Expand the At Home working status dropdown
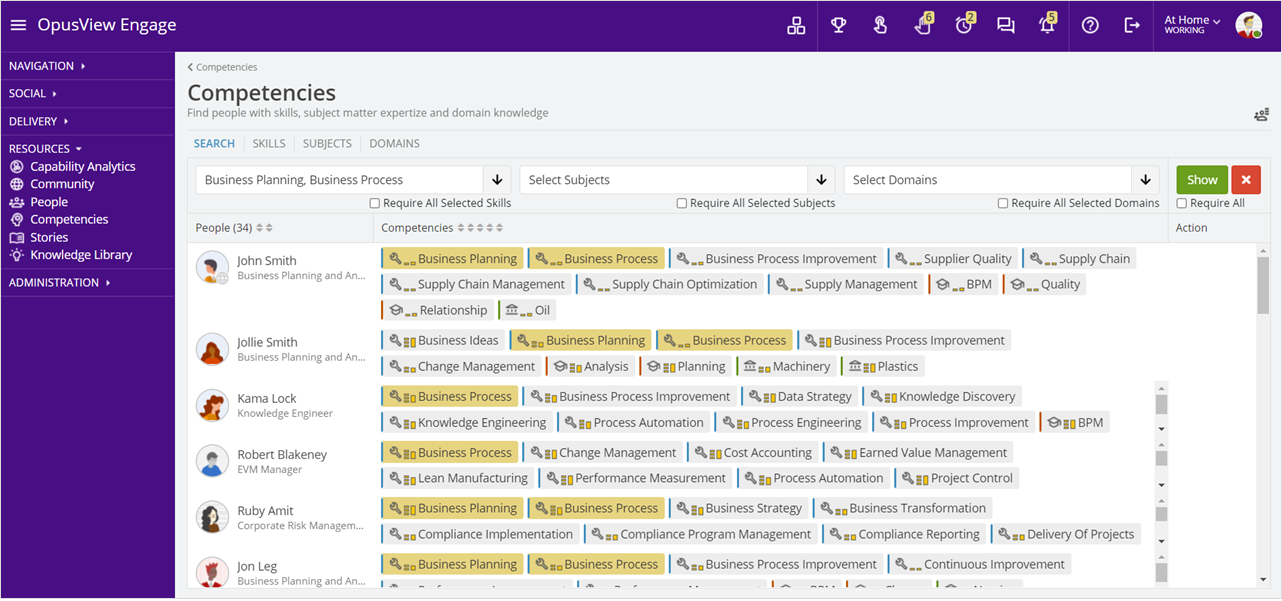 [x=1192, y=25]
